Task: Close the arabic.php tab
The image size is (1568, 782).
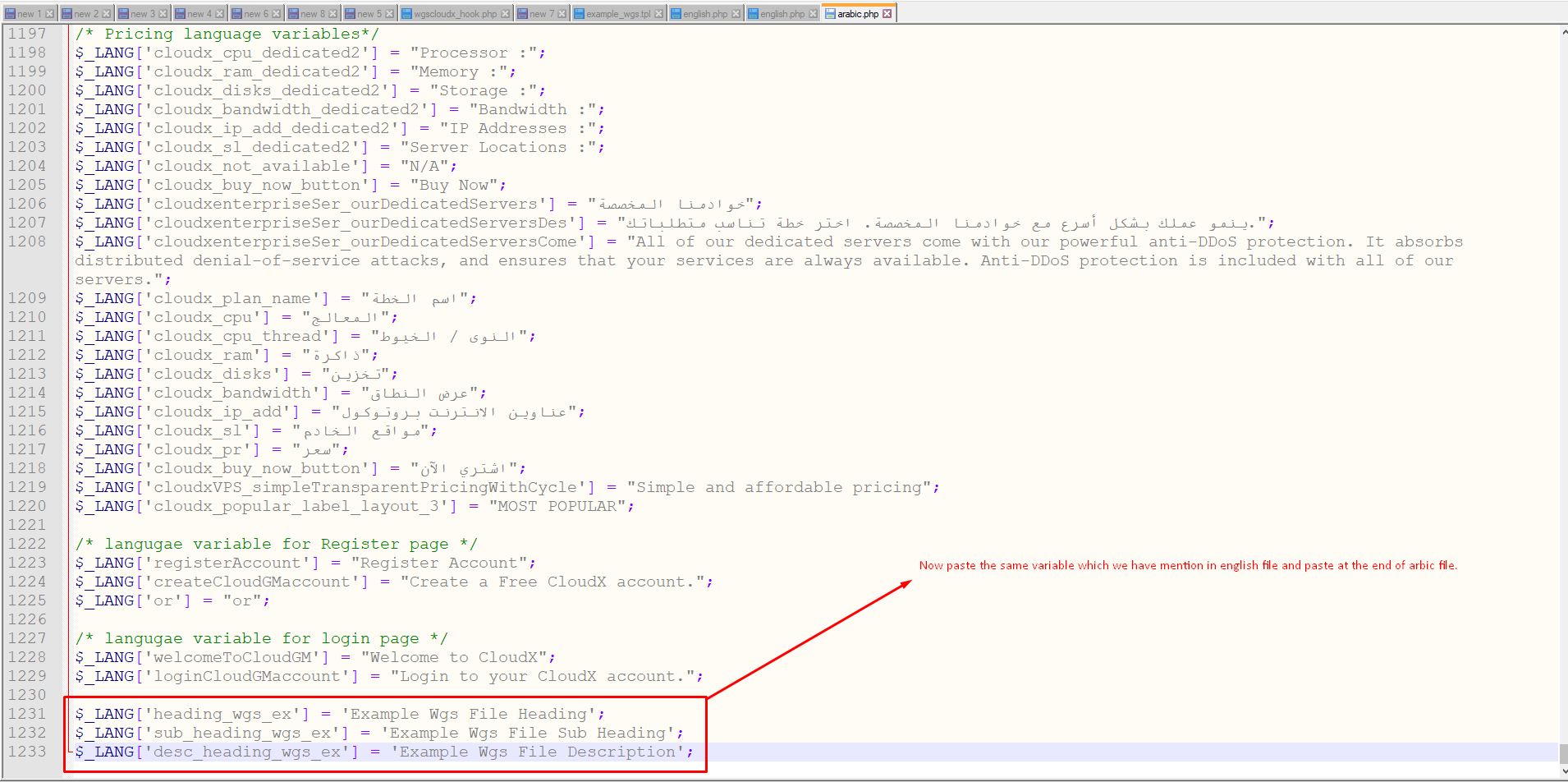Action: click(887, 14)
